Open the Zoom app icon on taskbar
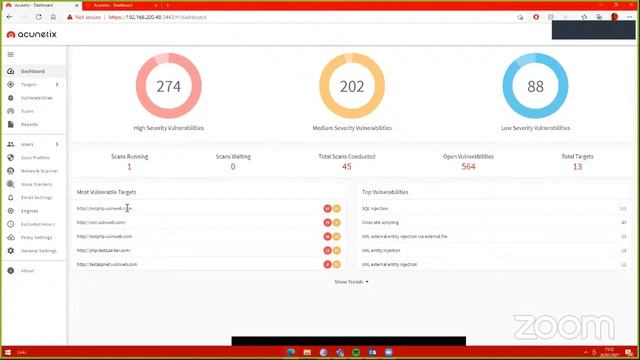The height and width of the screenshot is (360, 640). point(388,352)
